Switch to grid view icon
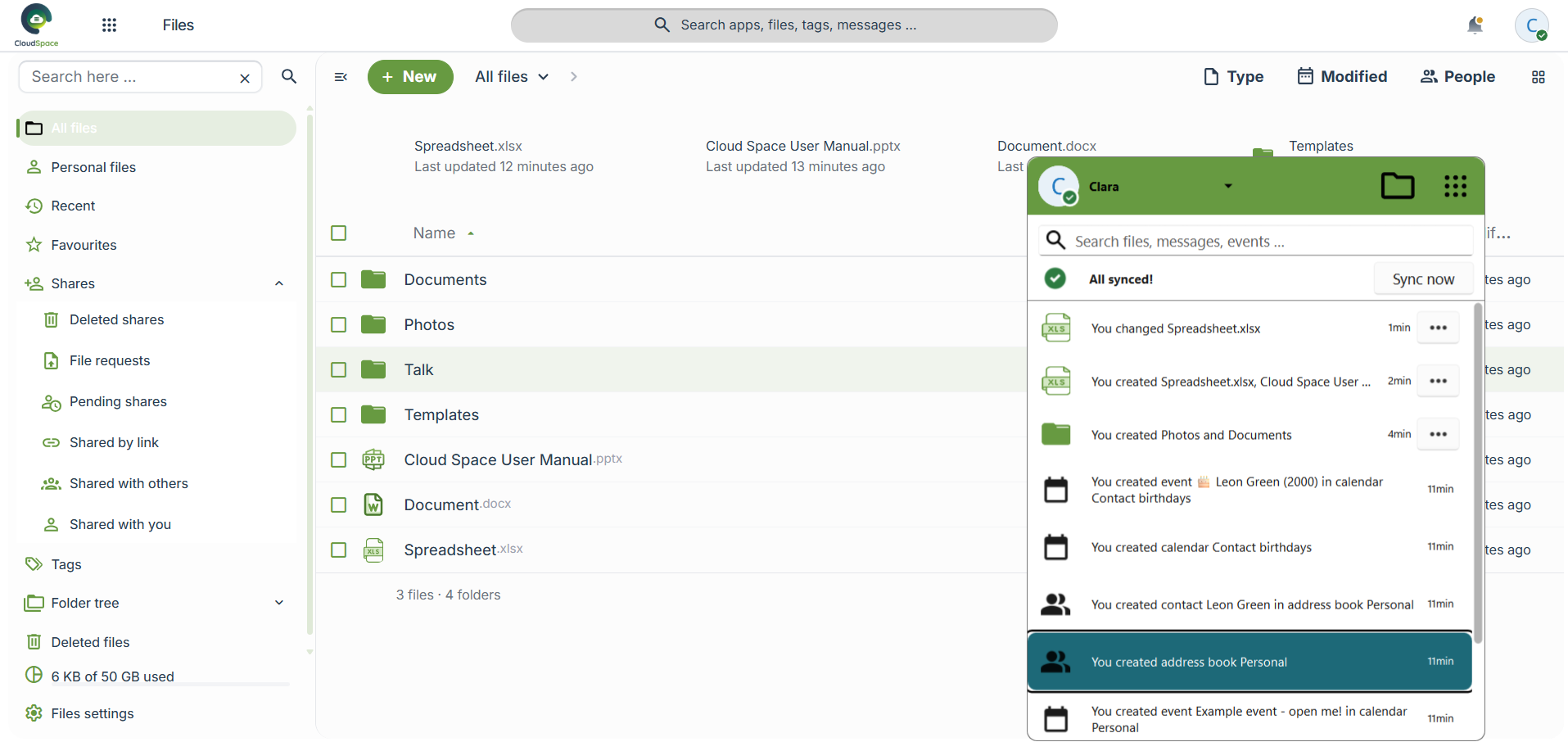 point(1539,77)
